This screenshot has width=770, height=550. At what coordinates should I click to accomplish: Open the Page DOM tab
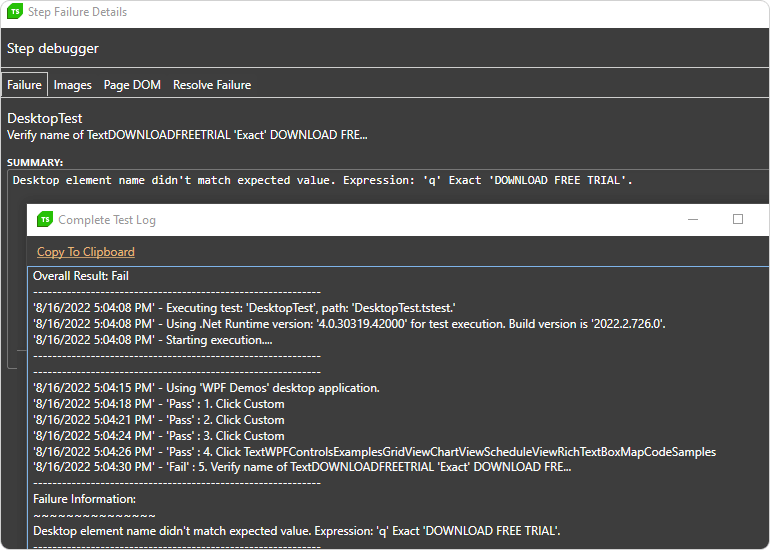click(132, 85)
